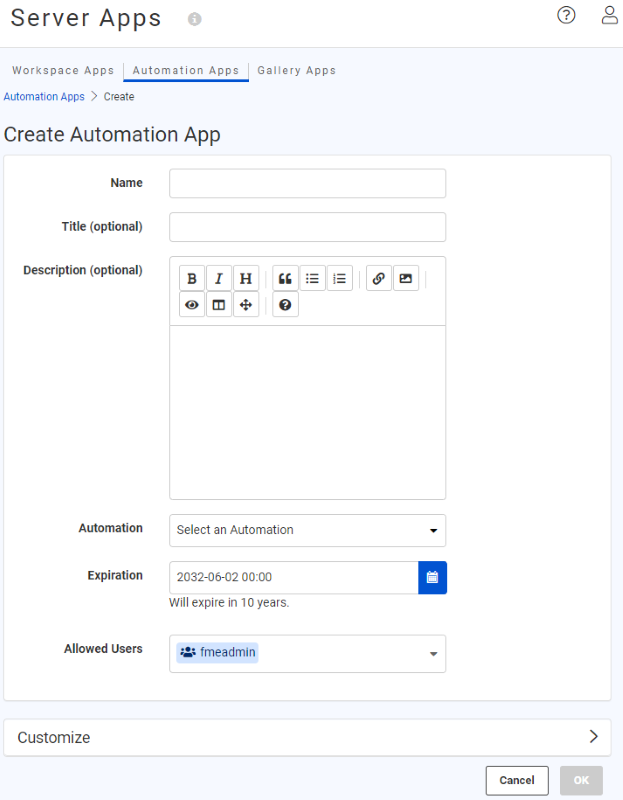Screen dimensions: 623x800
Task: Insert a bulleted list in description
Action: point(312,278)
